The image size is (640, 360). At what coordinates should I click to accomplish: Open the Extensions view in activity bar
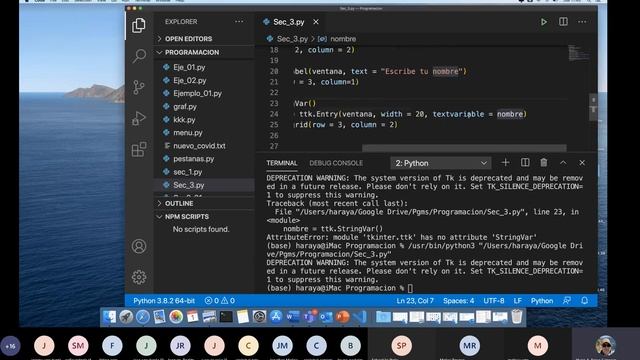139,149
